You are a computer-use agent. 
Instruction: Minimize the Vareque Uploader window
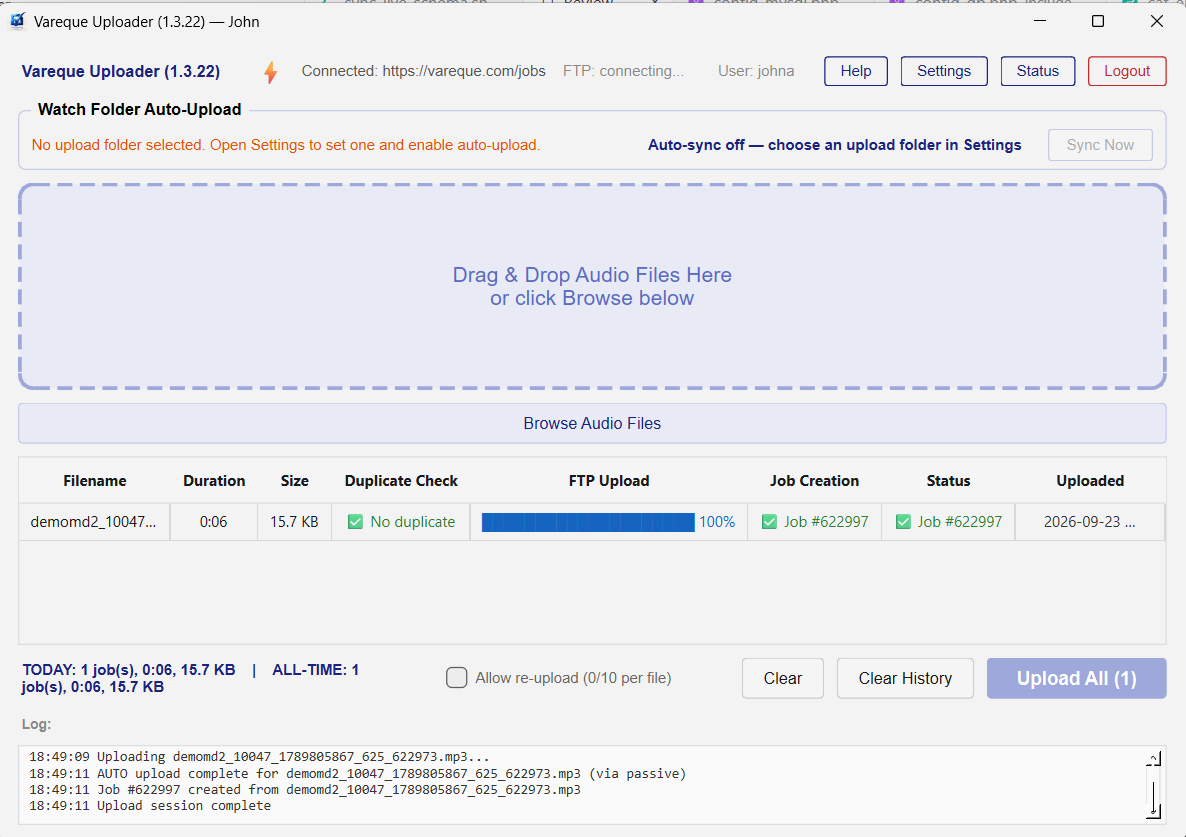(1040, 21)
